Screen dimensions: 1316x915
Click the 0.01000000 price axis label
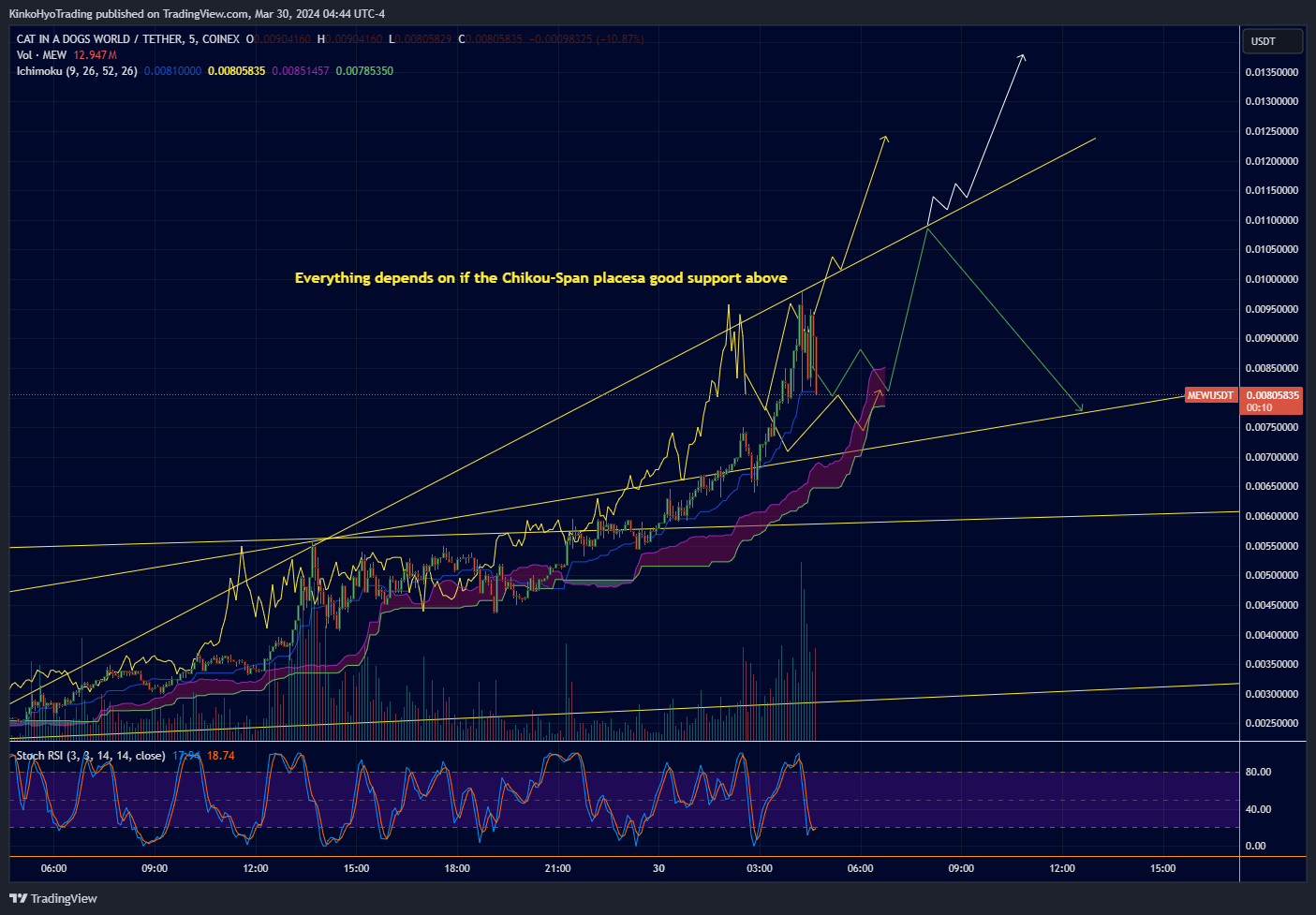tap(1272, 279)
